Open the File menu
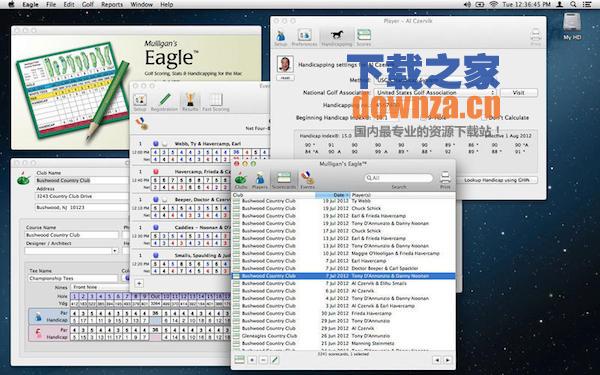Image resolution: width=600 pixels, height=375 pixels. [x=51, y=5]
